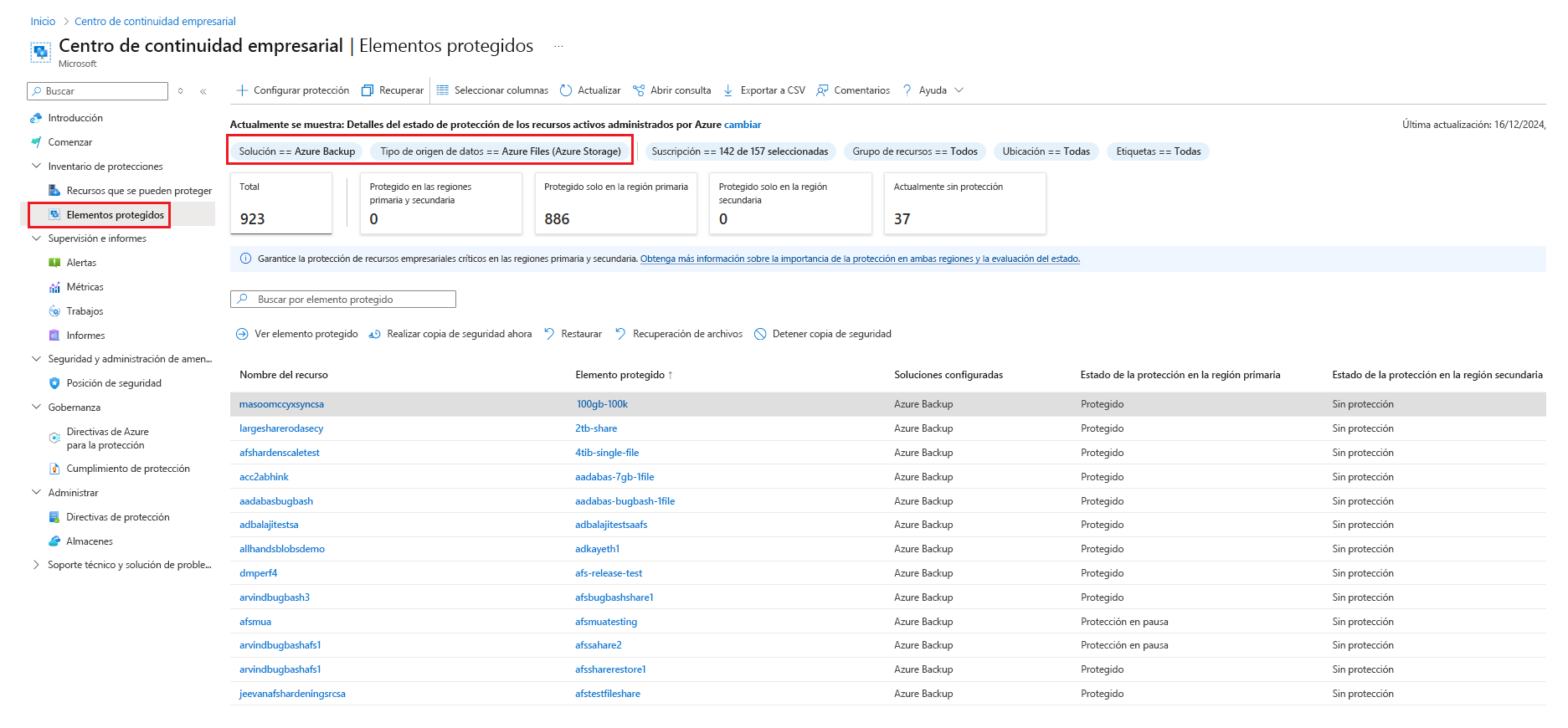Viewport: 1568px width, 728px height.
Task: Click the Comentarios feedback icon
Action: pyautogui.click(x=822, y=90)
